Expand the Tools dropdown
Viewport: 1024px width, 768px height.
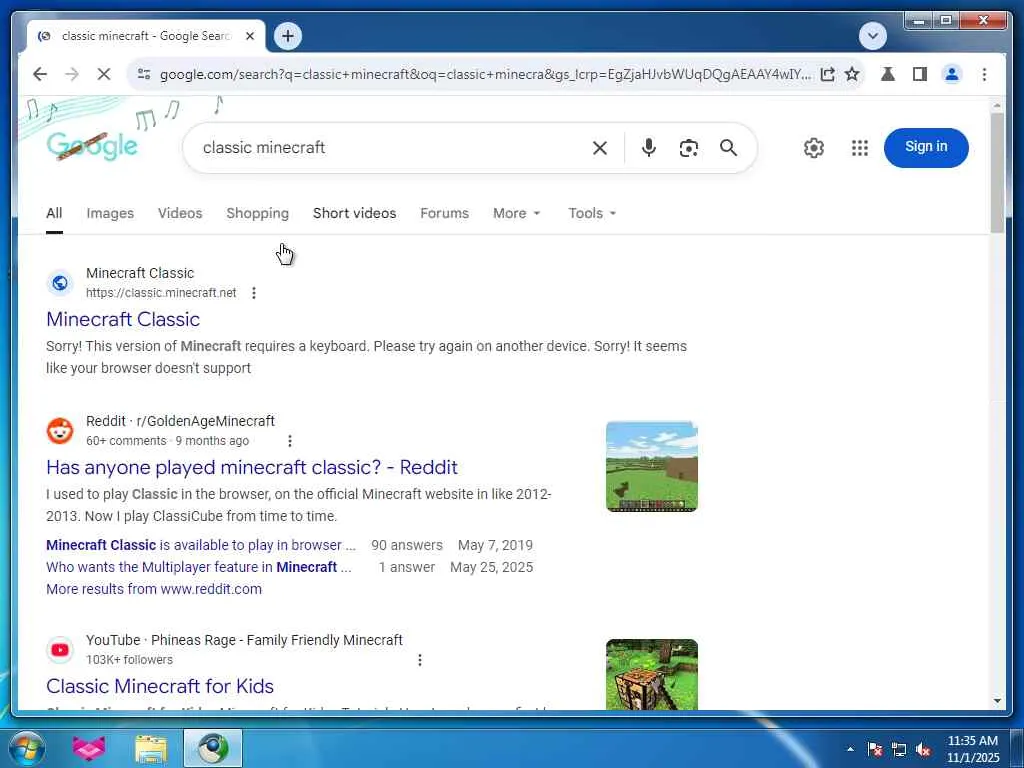(592, 214)
